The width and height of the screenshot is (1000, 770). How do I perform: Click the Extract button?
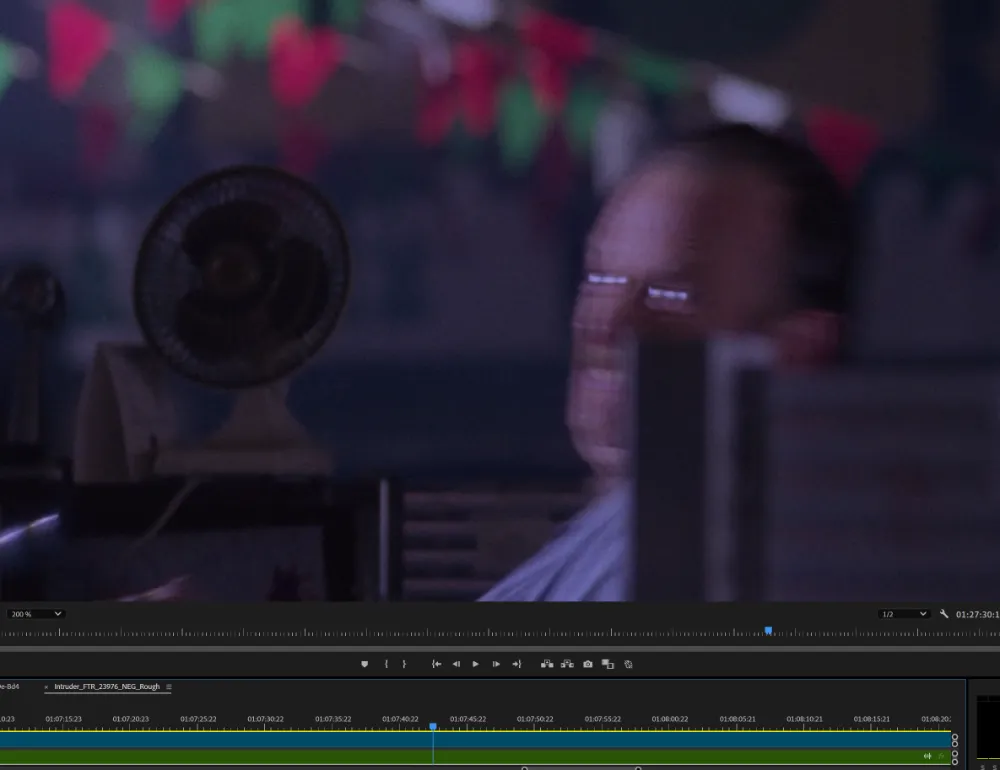click(x=567, y=664)
